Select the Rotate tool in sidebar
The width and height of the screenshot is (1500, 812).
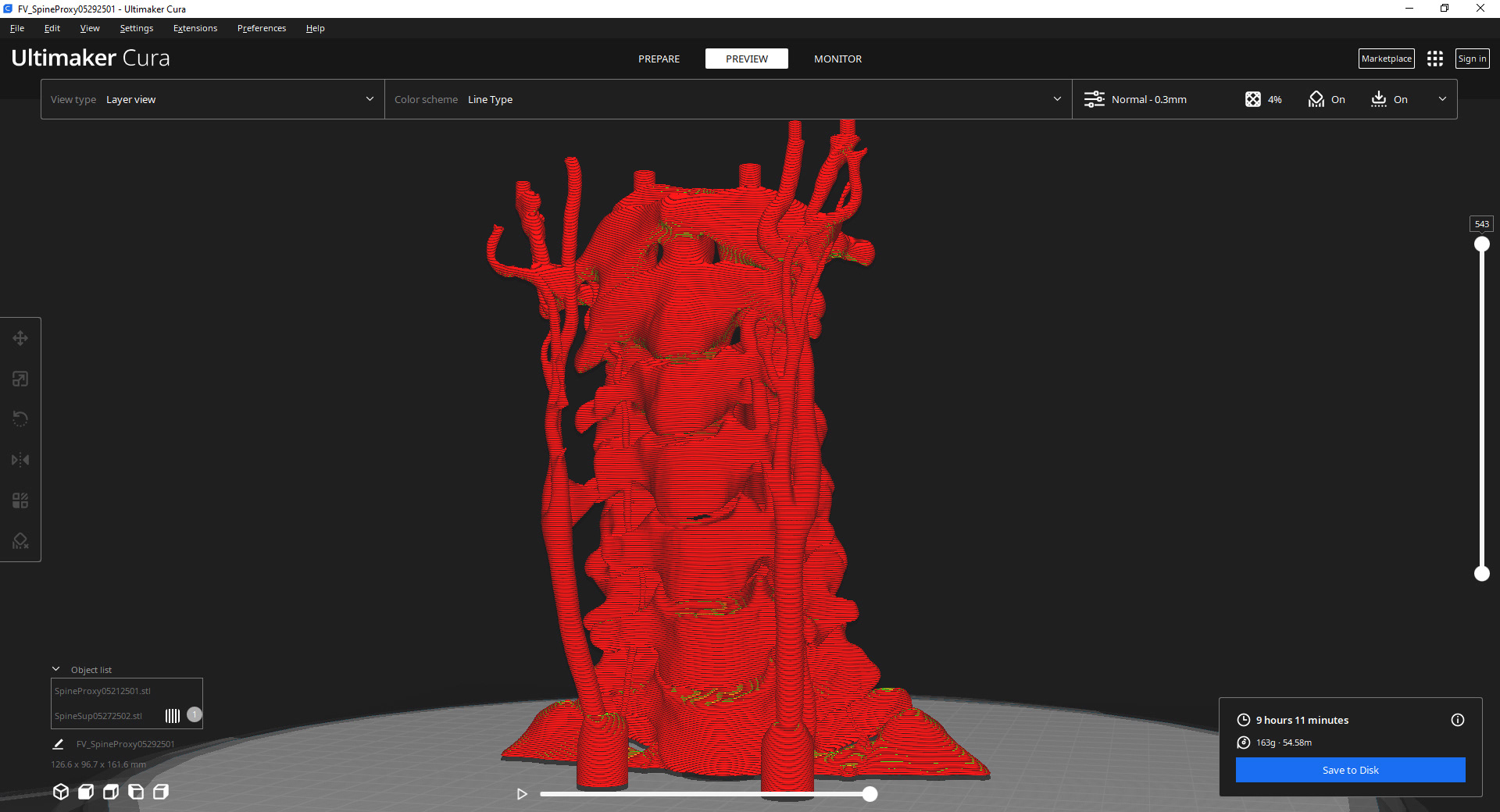pyautogui.click(x=20, y=419)
